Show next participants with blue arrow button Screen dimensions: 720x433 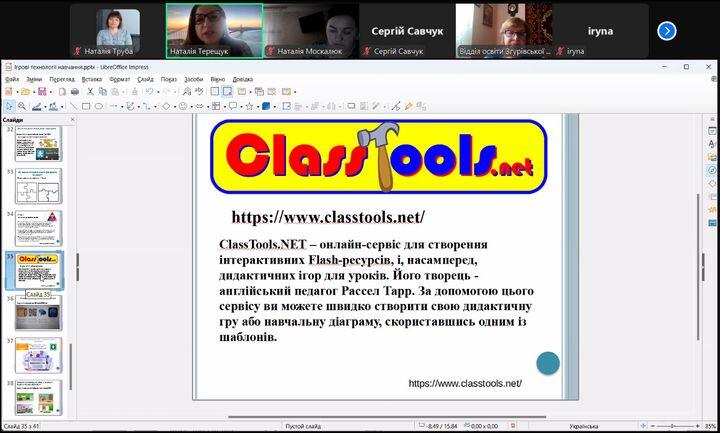coord(666,31)
